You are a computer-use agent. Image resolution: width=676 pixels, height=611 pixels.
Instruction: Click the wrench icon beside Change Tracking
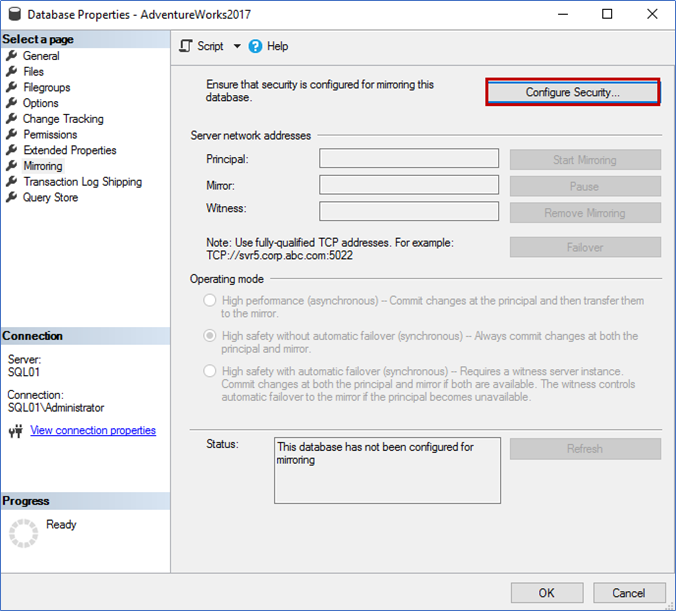(x=12, y=119)
